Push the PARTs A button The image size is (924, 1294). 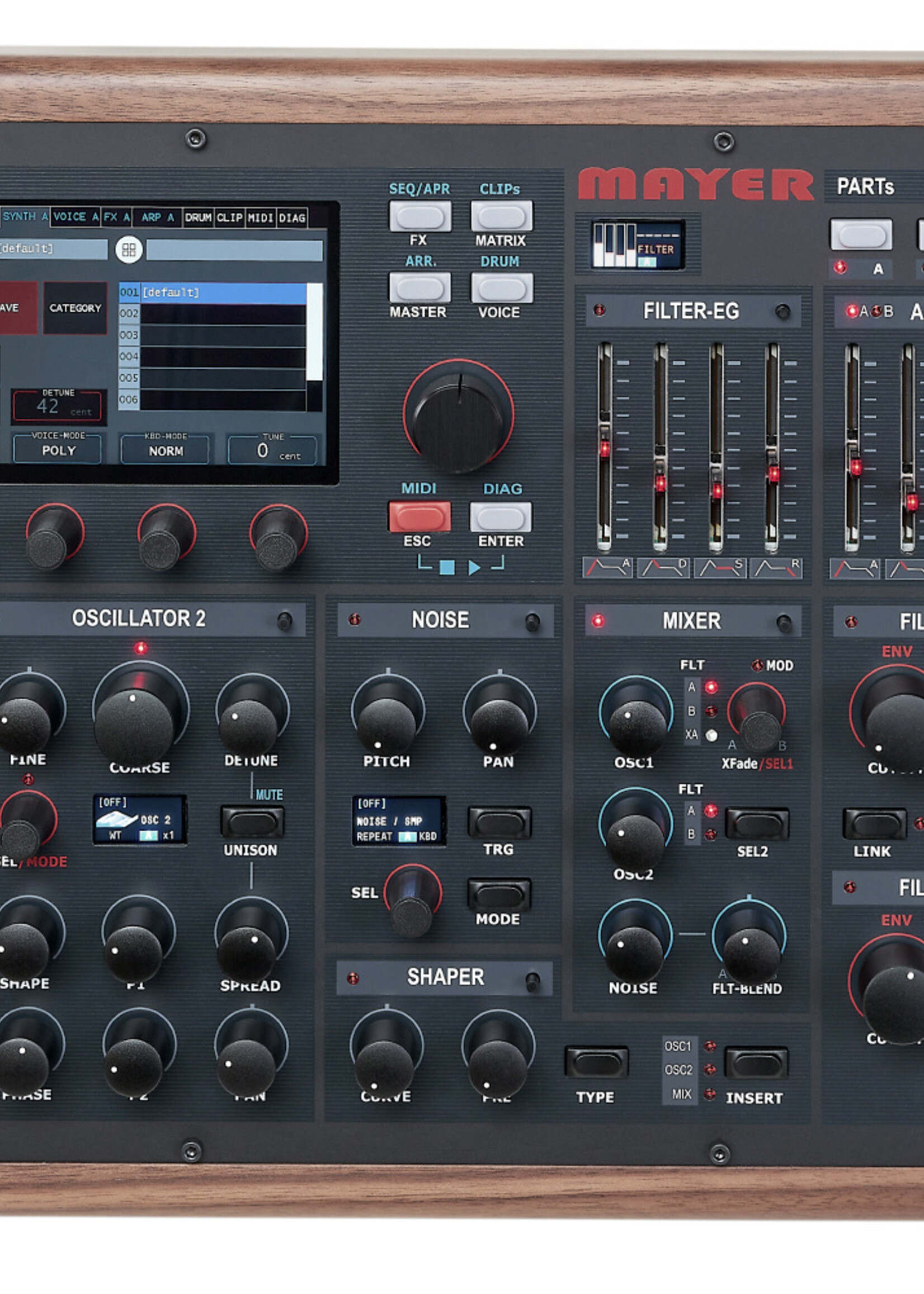coord(861,234)
